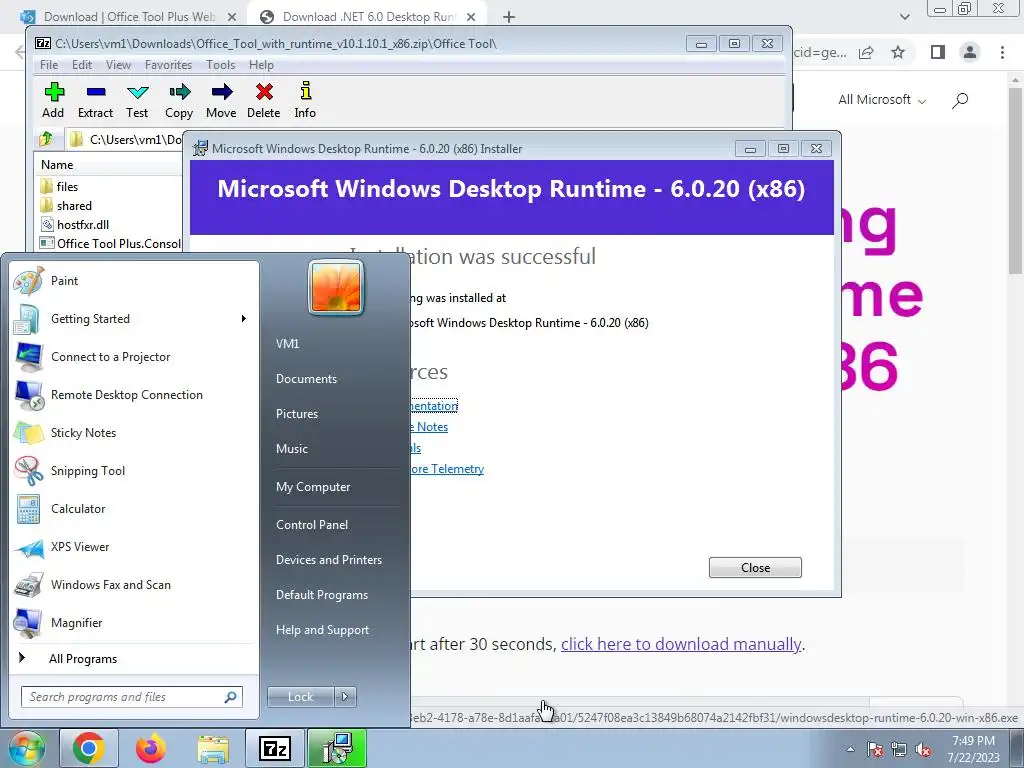Click the Lock button in Start menu
The image size is (1024, 768).
click(x=300, y=697)
